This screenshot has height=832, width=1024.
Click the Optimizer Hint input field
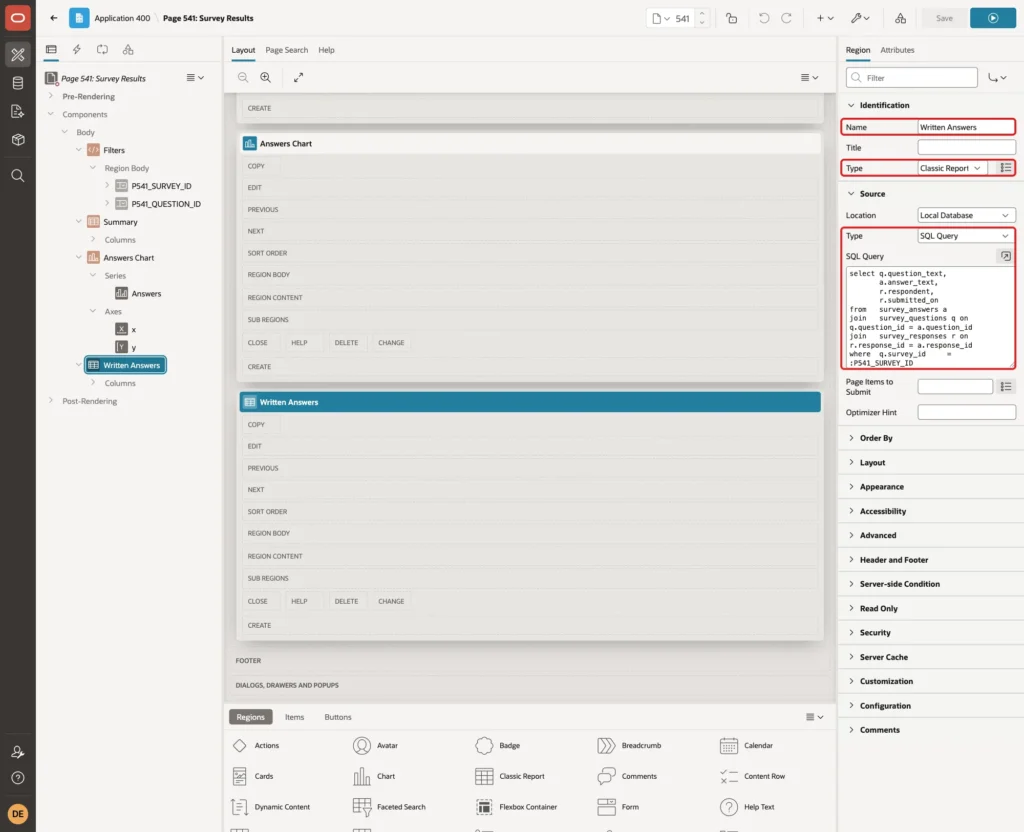[x=966, y=412]
